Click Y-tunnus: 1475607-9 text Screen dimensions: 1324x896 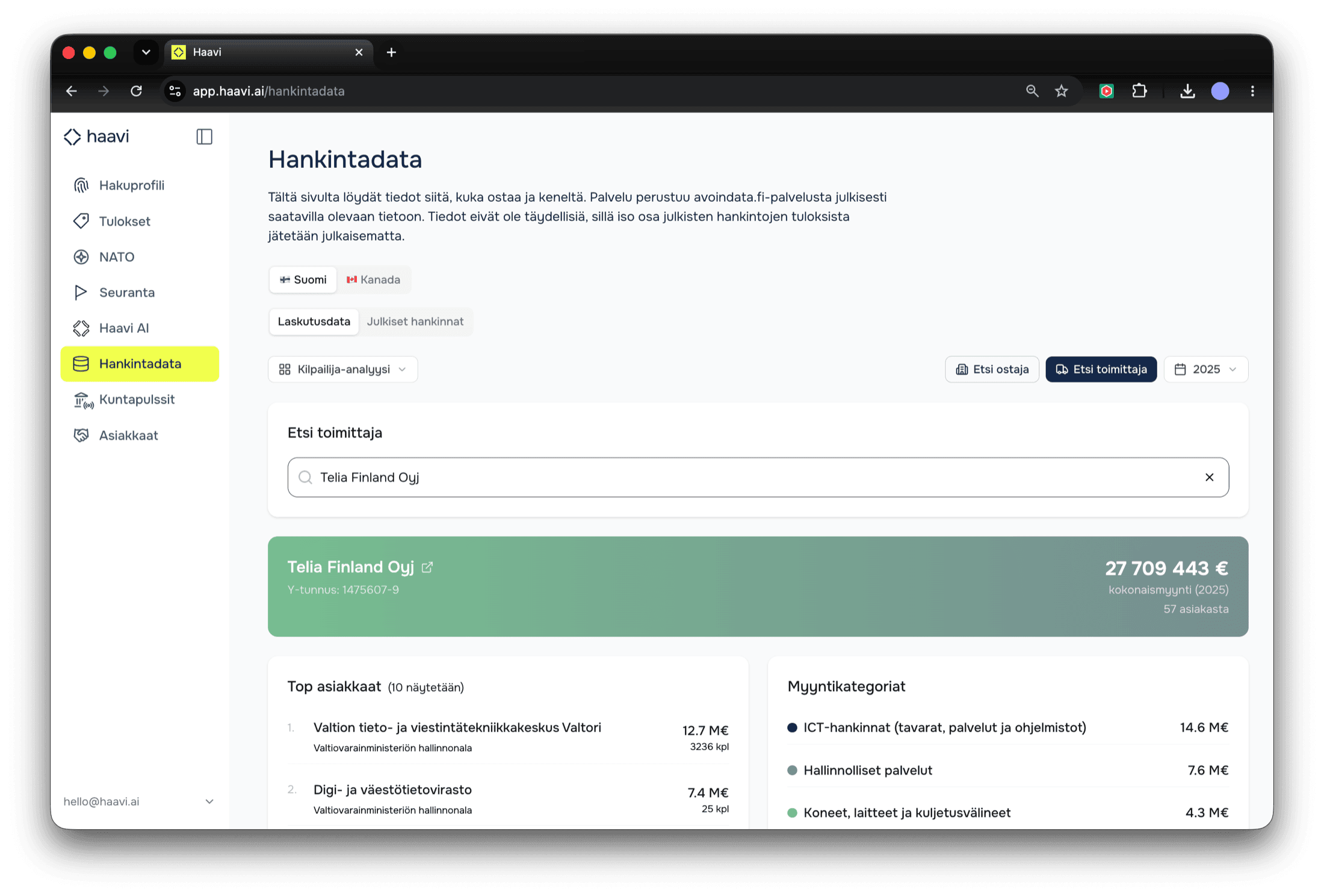click(x=343, y=590)
